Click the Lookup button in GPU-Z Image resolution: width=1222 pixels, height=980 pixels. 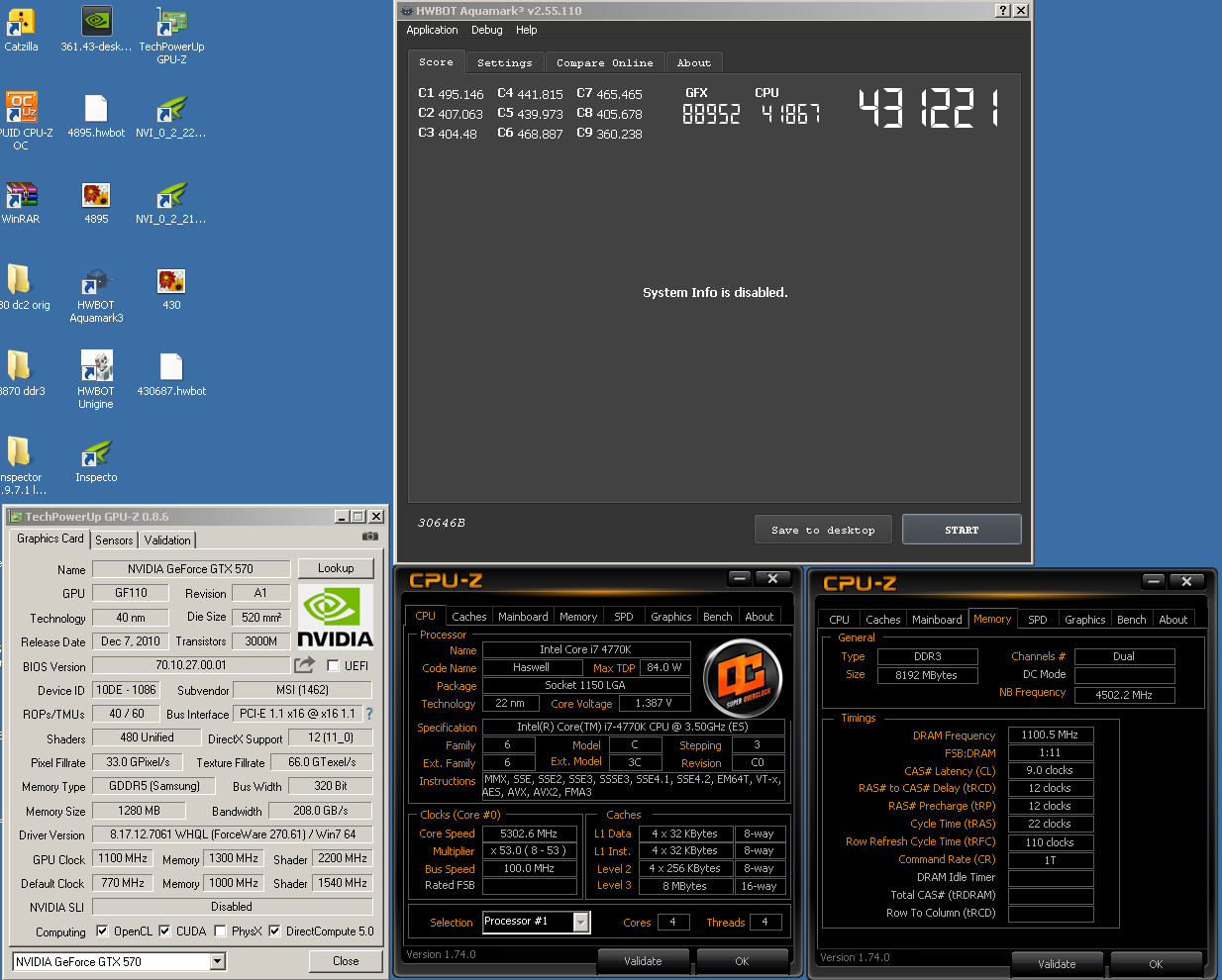click(x=336, y=568)
